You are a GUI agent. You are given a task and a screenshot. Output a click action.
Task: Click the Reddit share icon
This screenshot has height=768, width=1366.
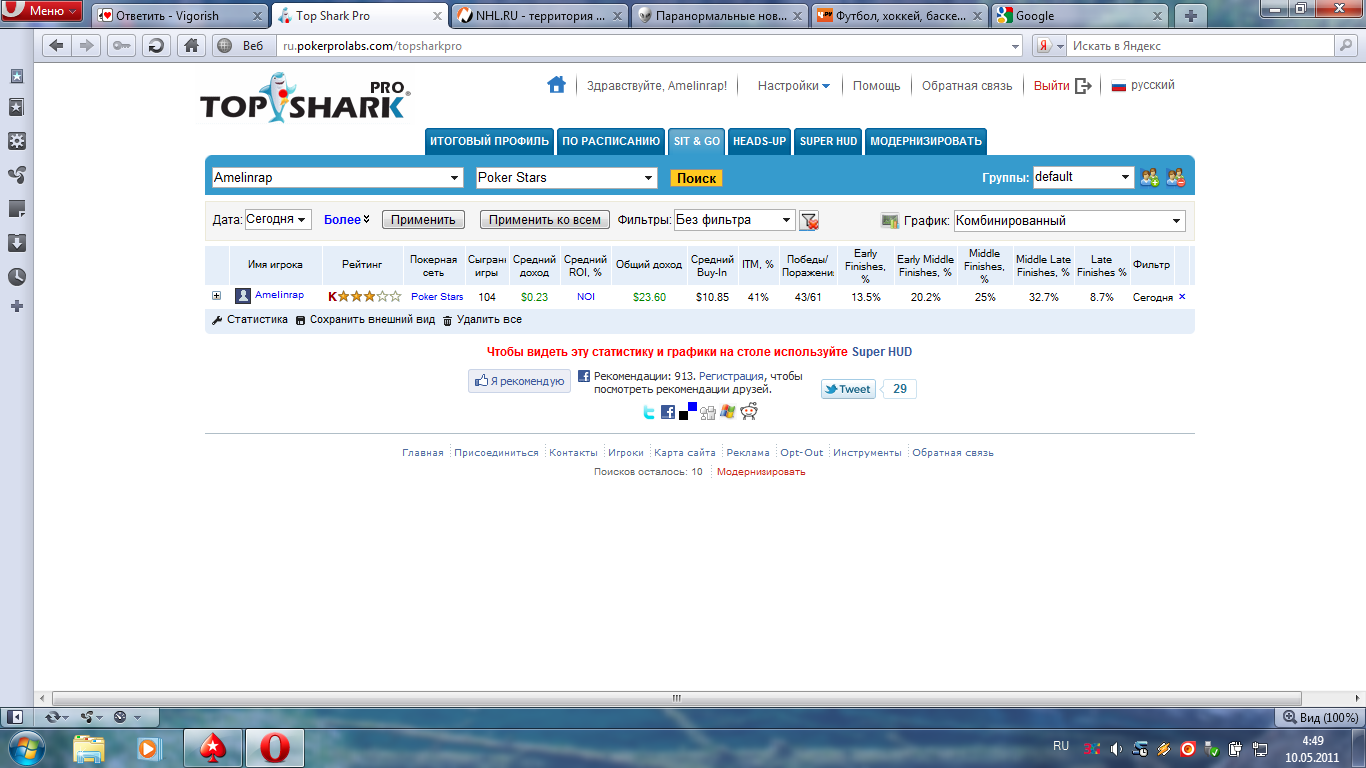(x=749, y=411)
